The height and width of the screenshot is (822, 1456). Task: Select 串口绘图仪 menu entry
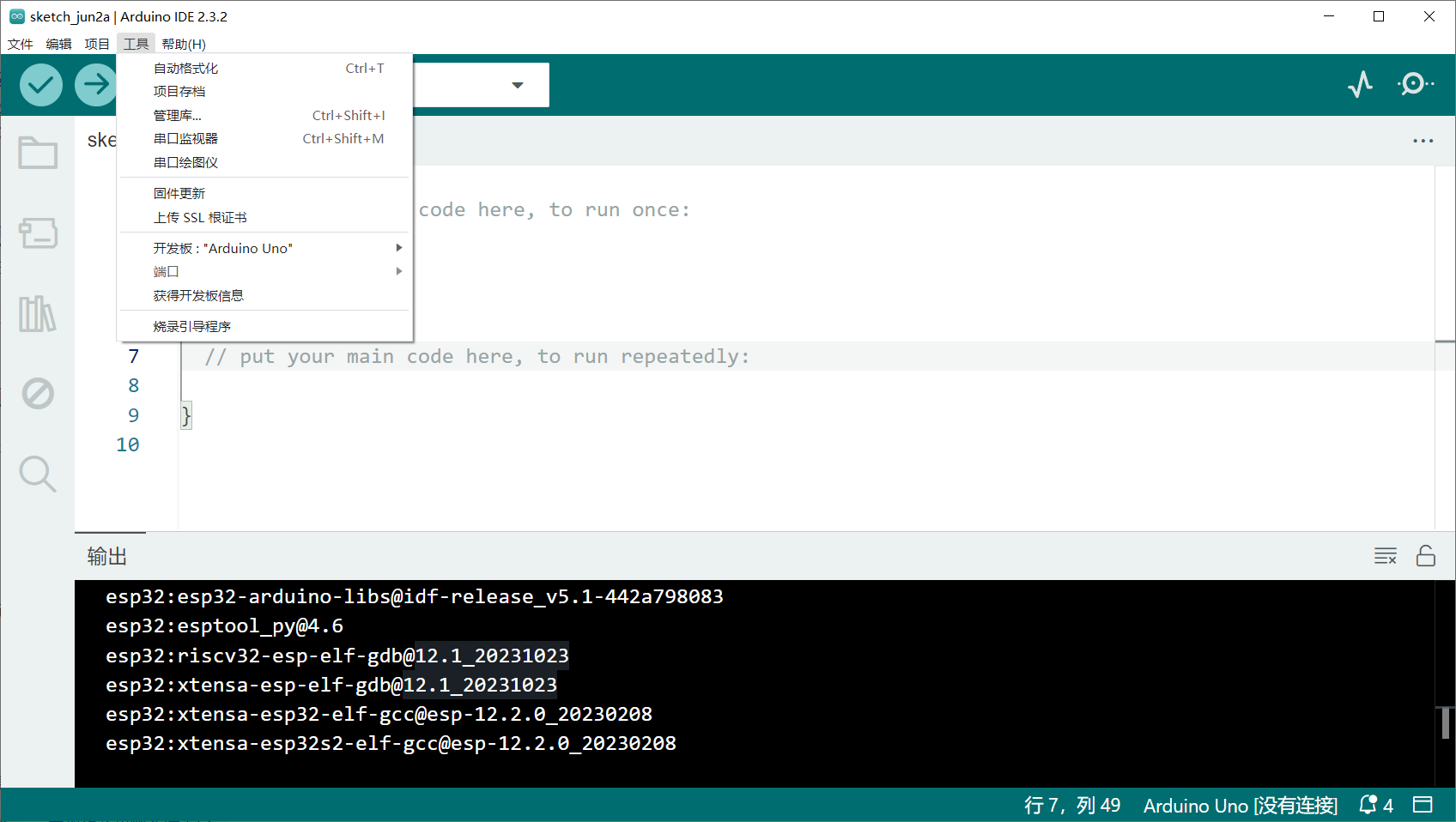(264, 162)
